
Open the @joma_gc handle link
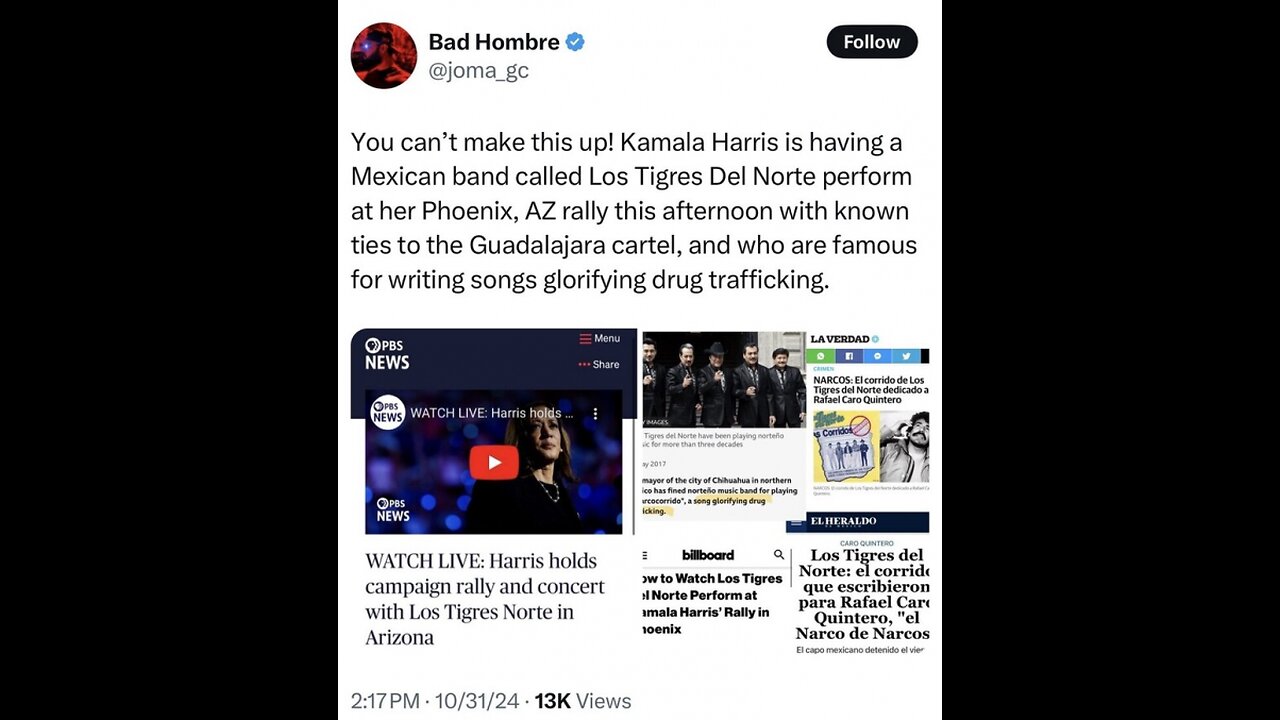pos(478,71)
